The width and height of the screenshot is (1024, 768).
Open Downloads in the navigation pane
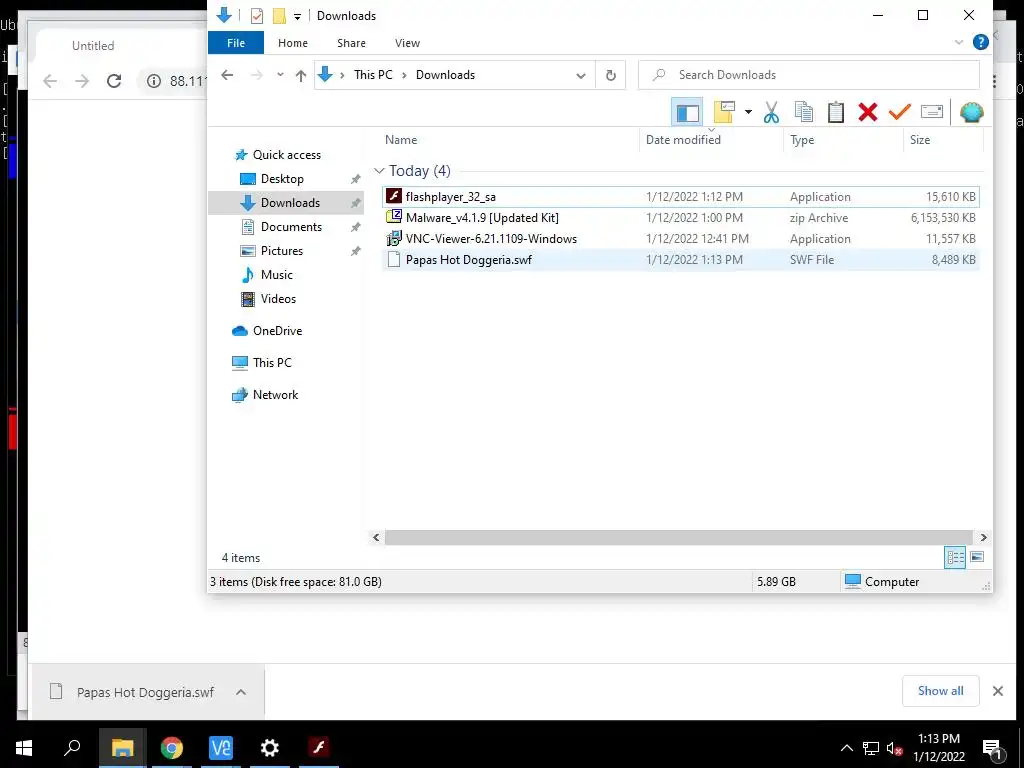point(285,203)
